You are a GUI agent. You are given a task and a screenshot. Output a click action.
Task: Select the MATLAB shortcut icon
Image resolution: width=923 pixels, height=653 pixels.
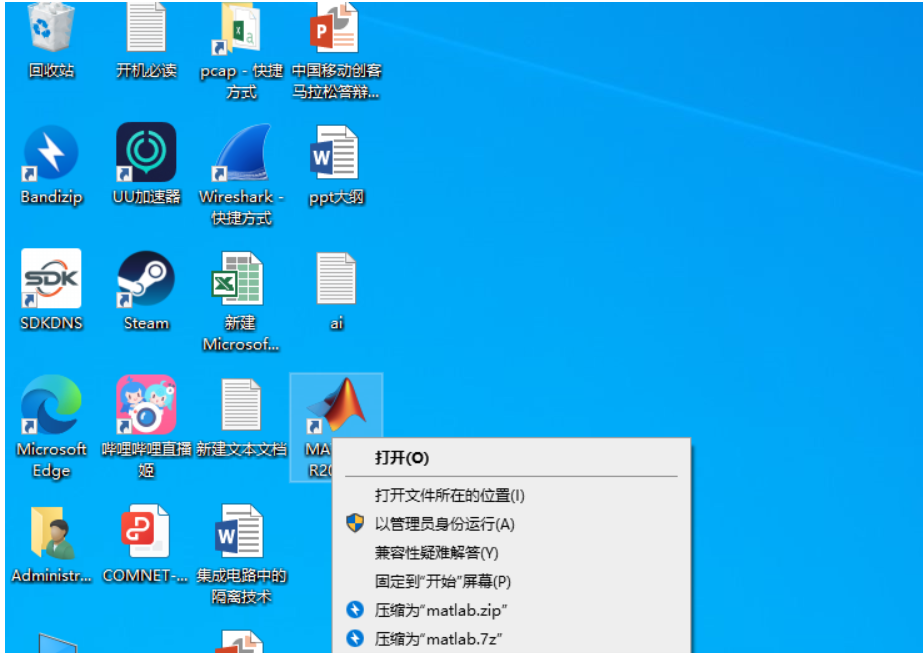[x=336, y=406]
